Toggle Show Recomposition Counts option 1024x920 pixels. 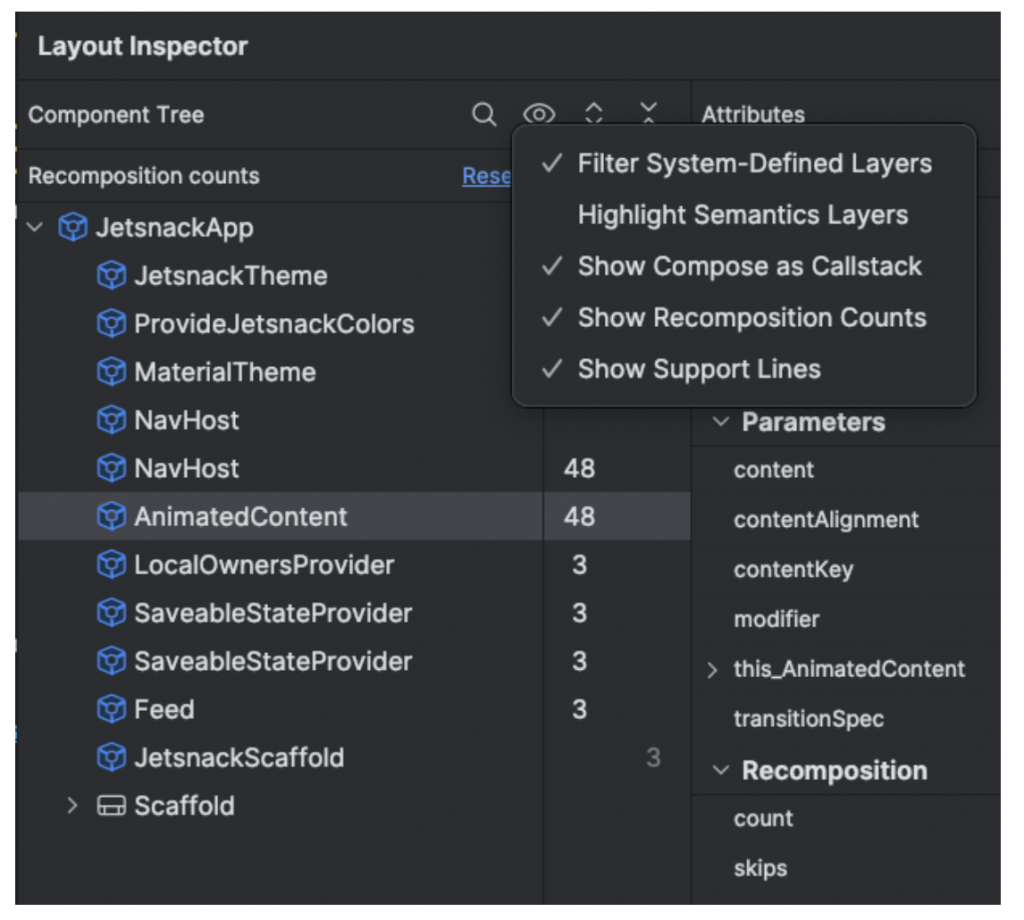point(751,318)
